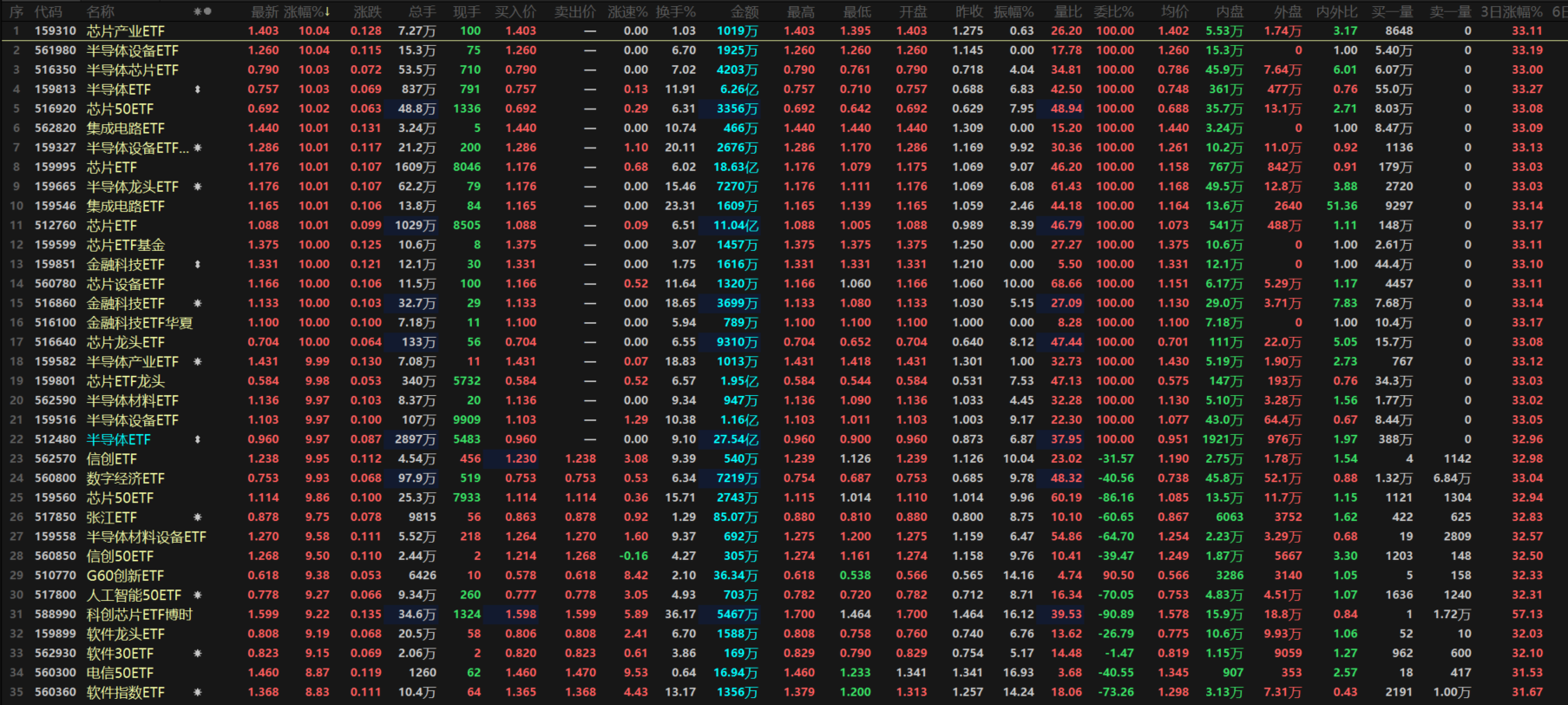Open the 芯片产业ETF row

pyautogui.click(x=125, y=31)
